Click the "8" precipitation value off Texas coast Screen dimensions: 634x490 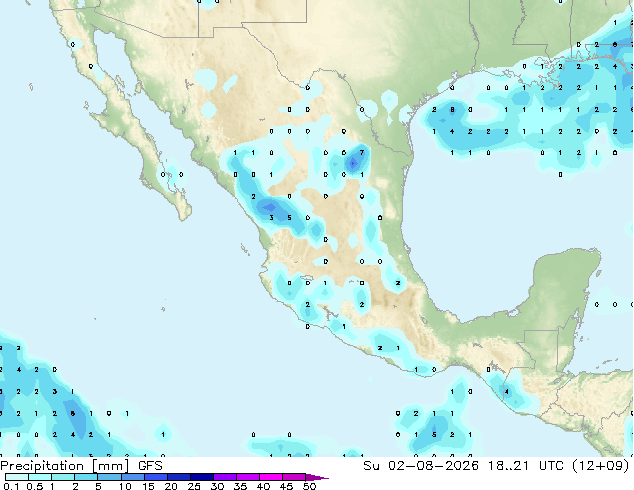[452, 110]
